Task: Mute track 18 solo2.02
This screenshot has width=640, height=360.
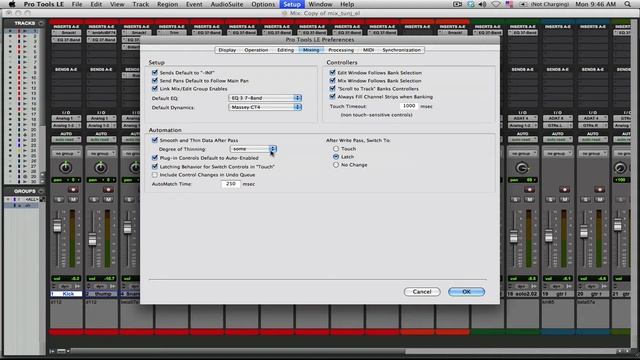Action: (x=529, y=200)
